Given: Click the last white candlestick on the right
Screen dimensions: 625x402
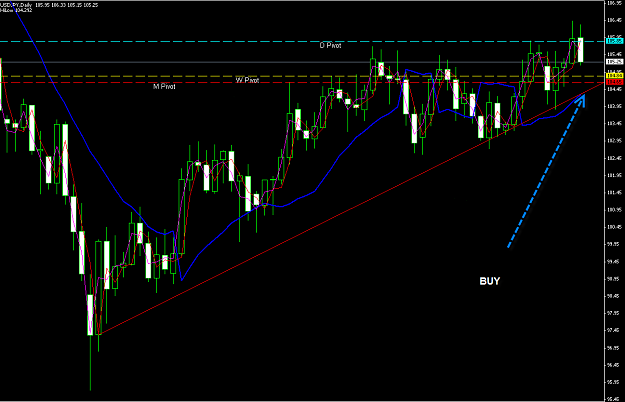Looking at the screenshot, I should tap(581, 49).
